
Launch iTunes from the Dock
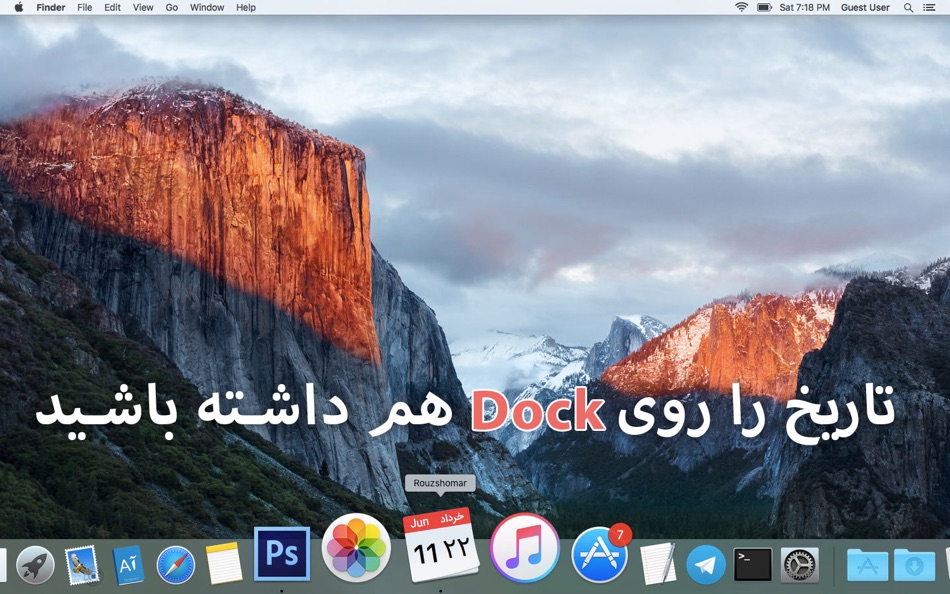point(525,548)
